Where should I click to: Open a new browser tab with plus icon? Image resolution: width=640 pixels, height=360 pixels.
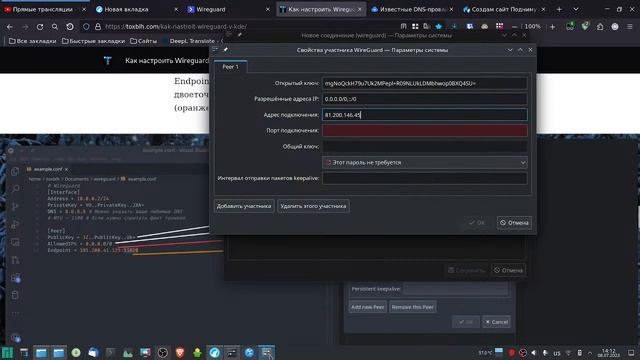[x=559, y=9]
